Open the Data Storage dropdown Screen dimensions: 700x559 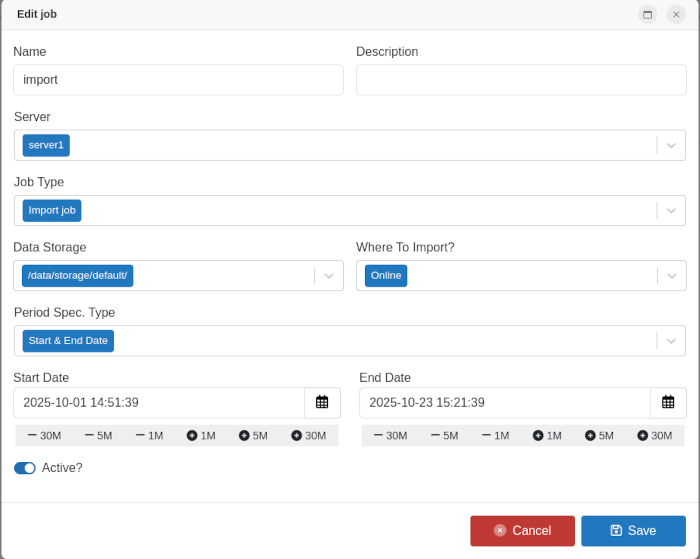point(329,276)
